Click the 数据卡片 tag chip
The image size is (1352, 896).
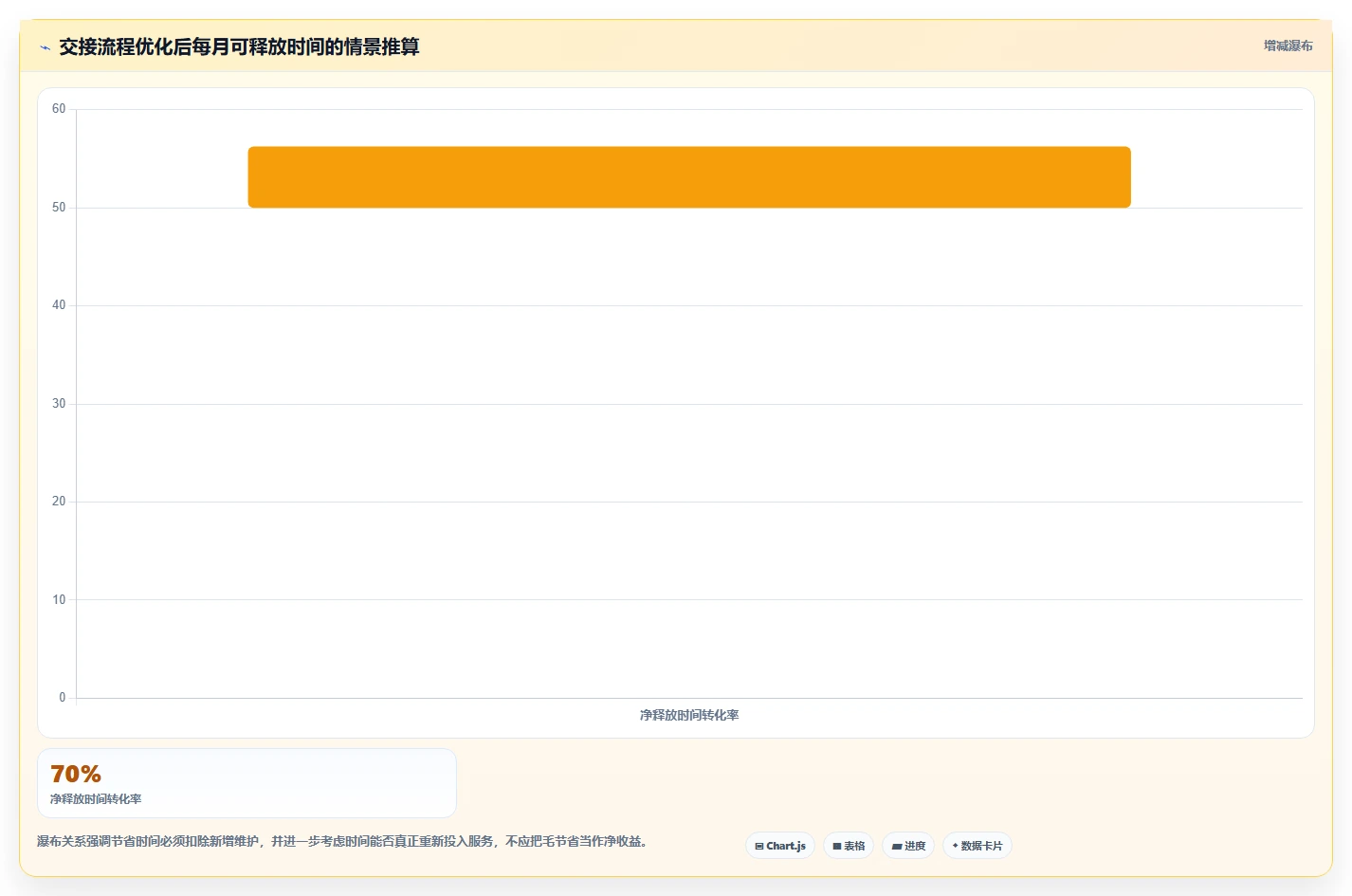tap(977, 846)
